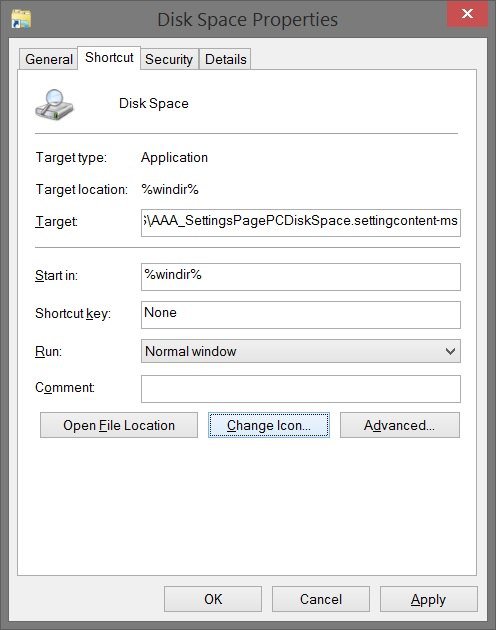The width and height of the screenshot is (496, 630).
Task: Open the Normal window combo box
Action: click(301, 351)
